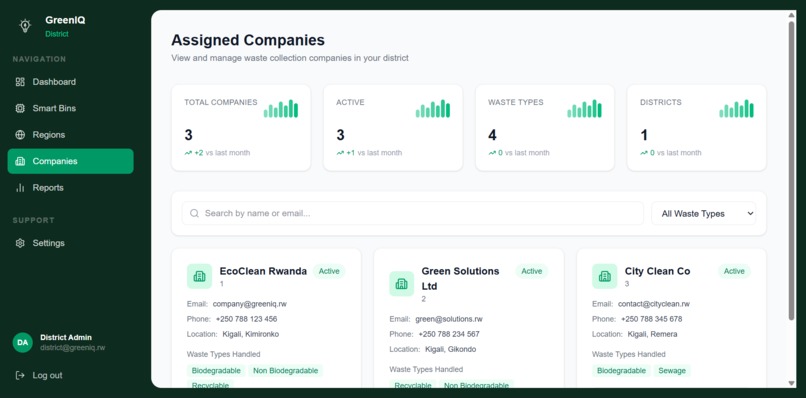
Task: Focus the Search by name or email field
Action: [x=413, y=213]
